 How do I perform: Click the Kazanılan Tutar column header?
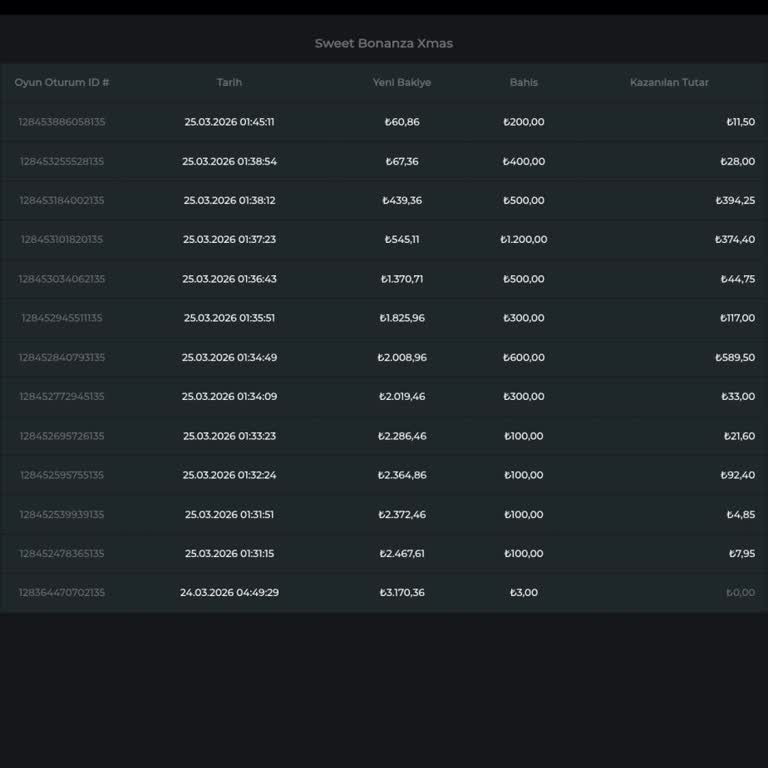click(669, 82)
